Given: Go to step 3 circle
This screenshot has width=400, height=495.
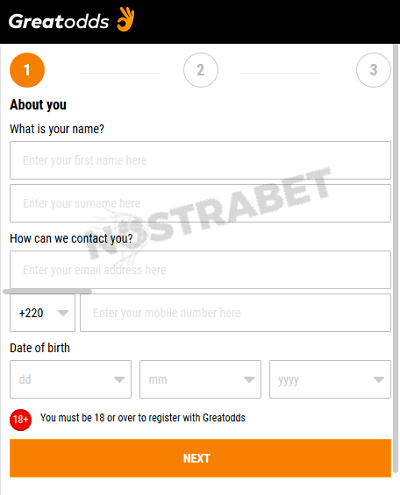Looking at the screenshot, I should [x=373, y=70].
